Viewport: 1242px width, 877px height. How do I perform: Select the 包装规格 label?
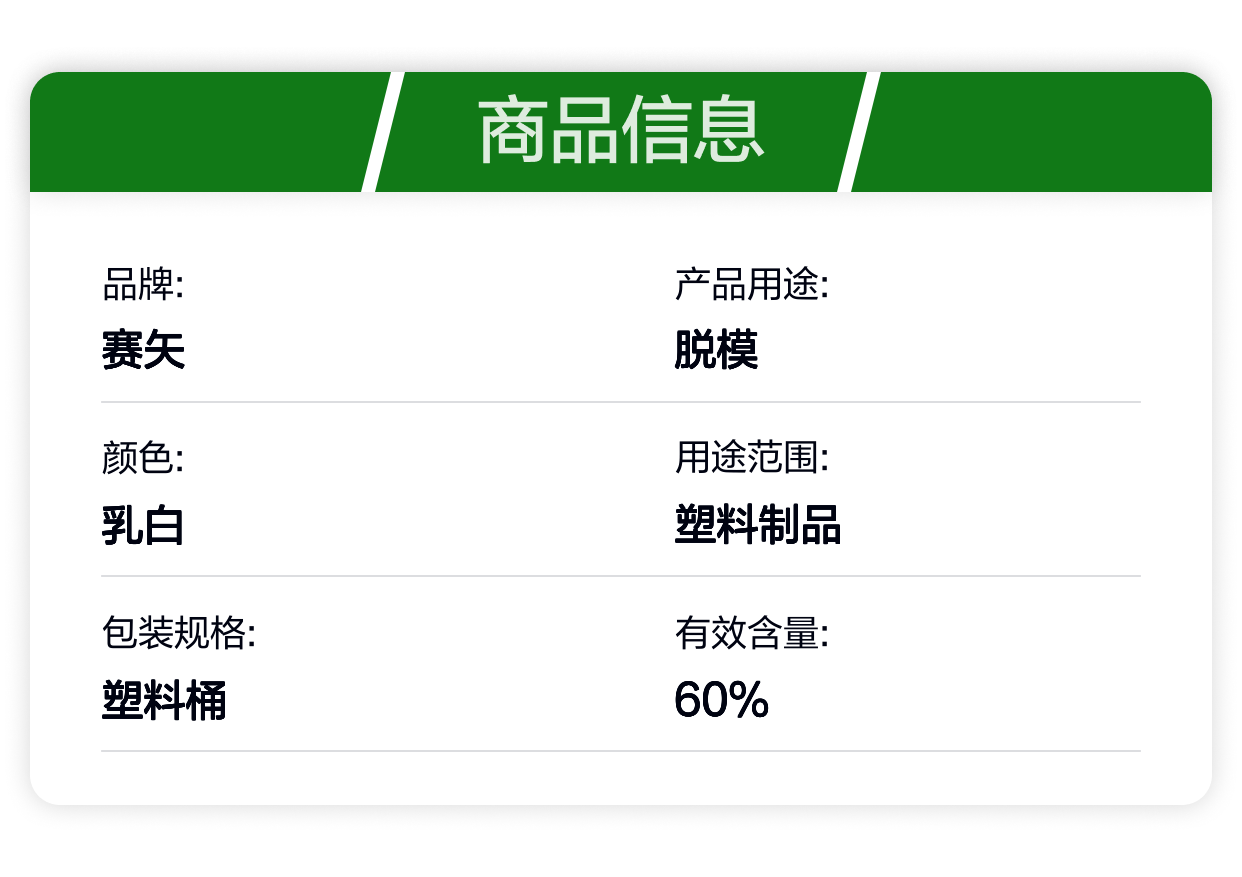pyautogui.click(x=179, y=633)
